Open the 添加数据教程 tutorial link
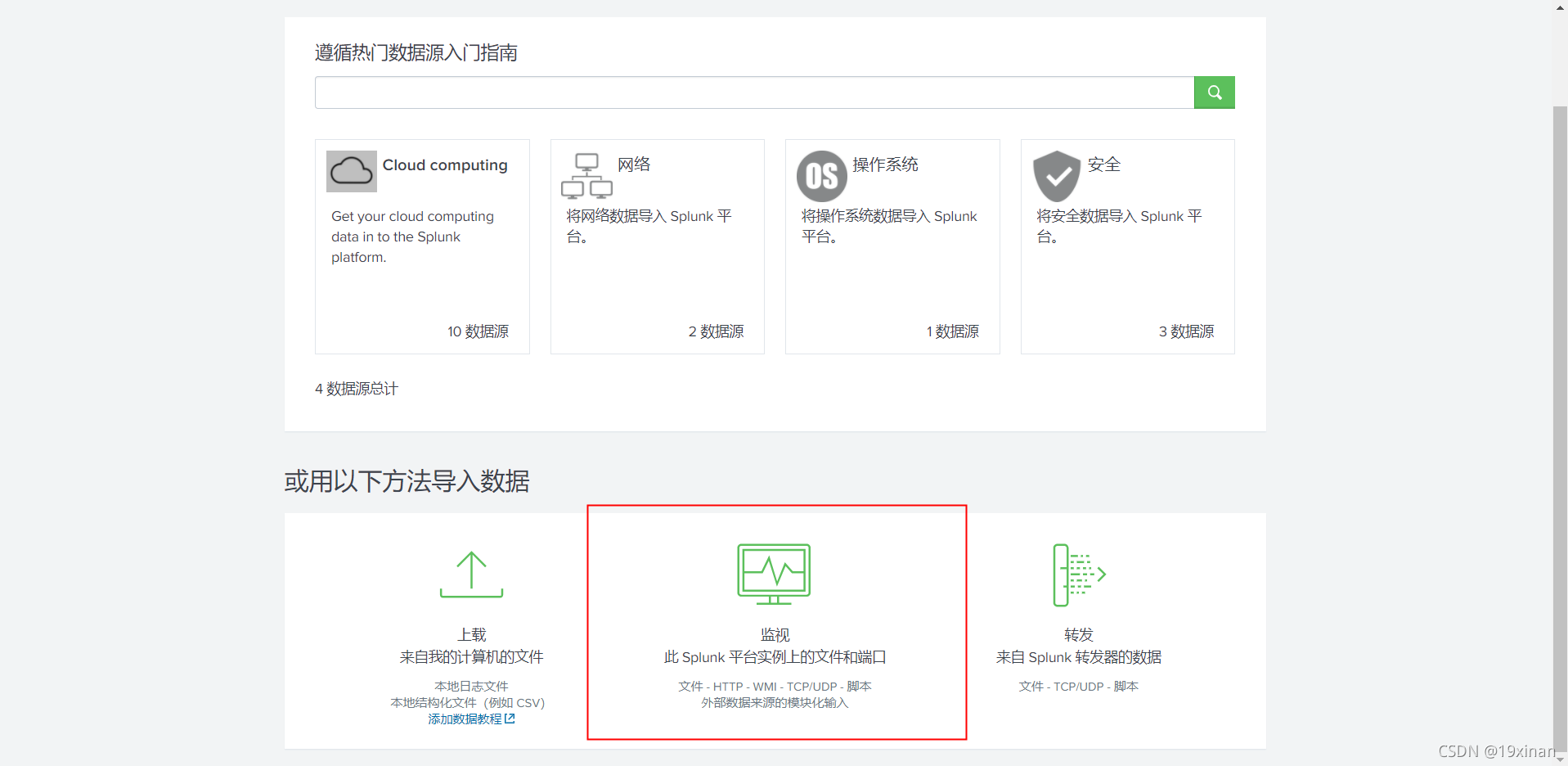The image size is (1568, 766). [465, 719]
